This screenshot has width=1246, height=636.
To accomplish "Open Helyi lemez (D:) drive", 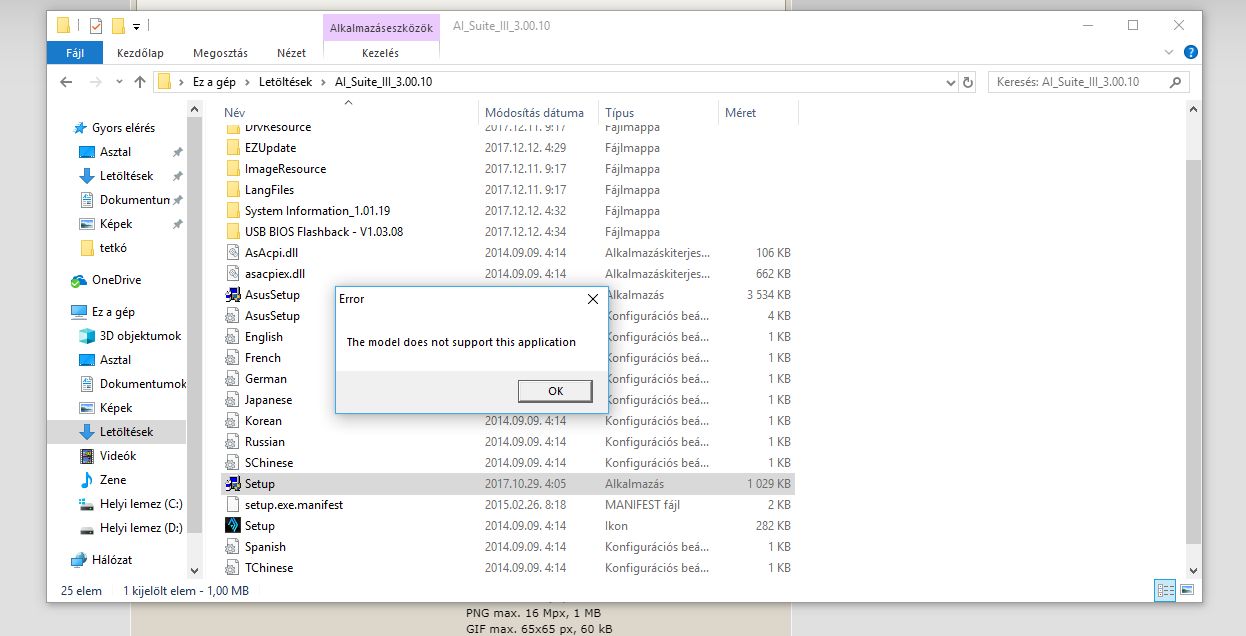I will tap(140, 528).
